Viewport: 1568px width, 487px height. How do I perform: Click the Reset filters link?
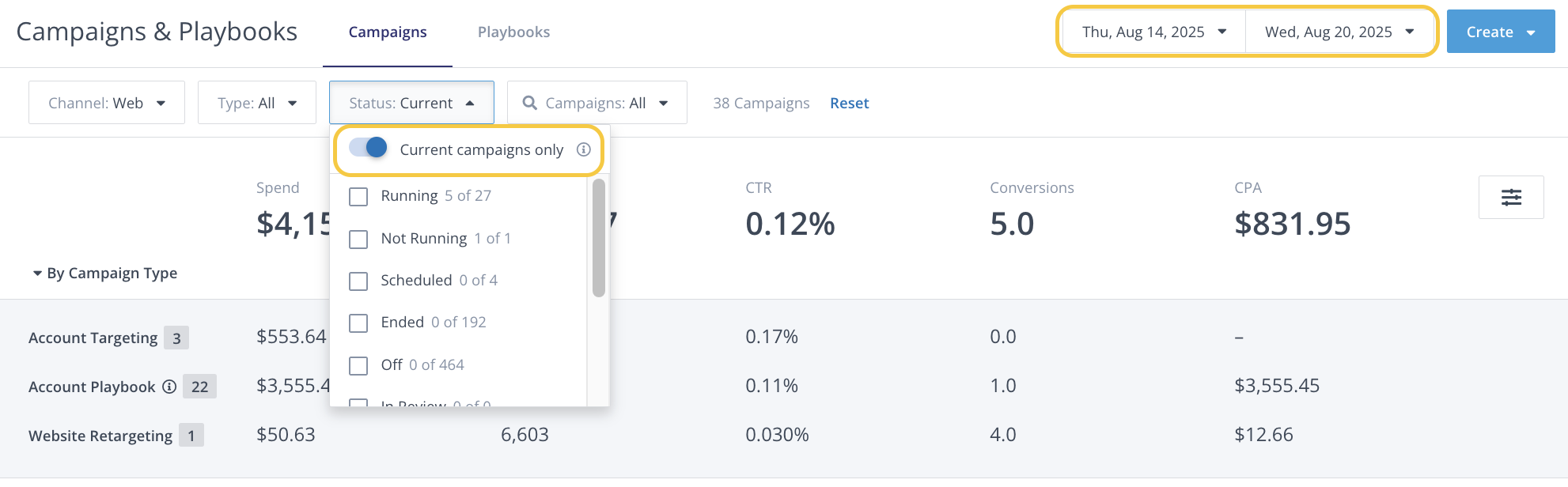click(849, 103)
